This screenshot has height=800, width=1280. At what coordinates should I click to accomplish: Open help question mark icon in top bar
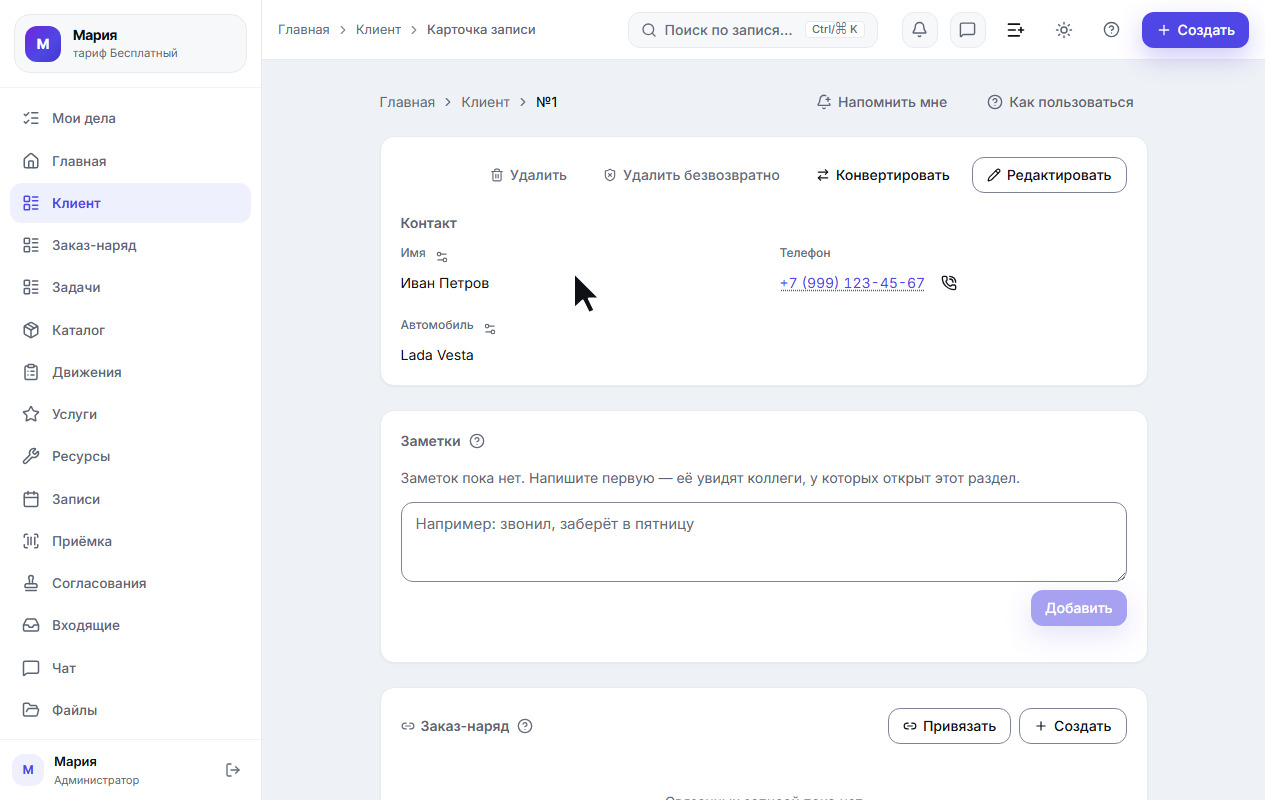pos(1111,30)
